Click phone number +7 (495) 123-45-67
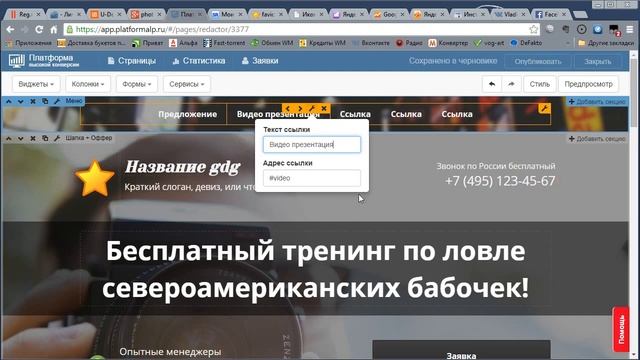Viewport: 640px width, 360px height. click(500, 181)
